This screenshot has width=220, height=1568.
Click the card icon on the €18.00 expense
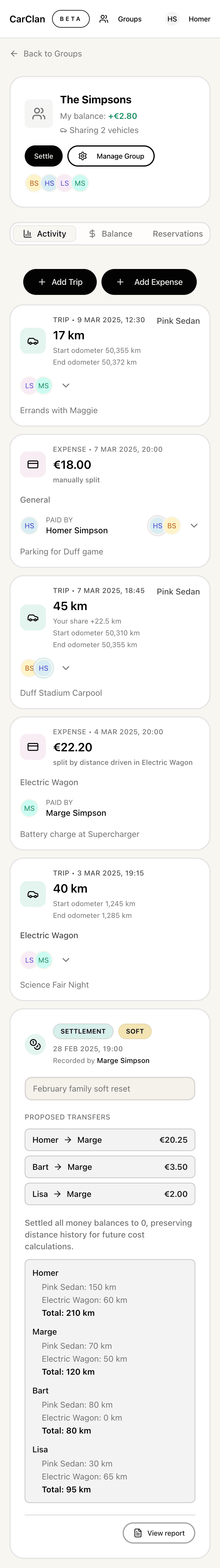pos(33,464)
